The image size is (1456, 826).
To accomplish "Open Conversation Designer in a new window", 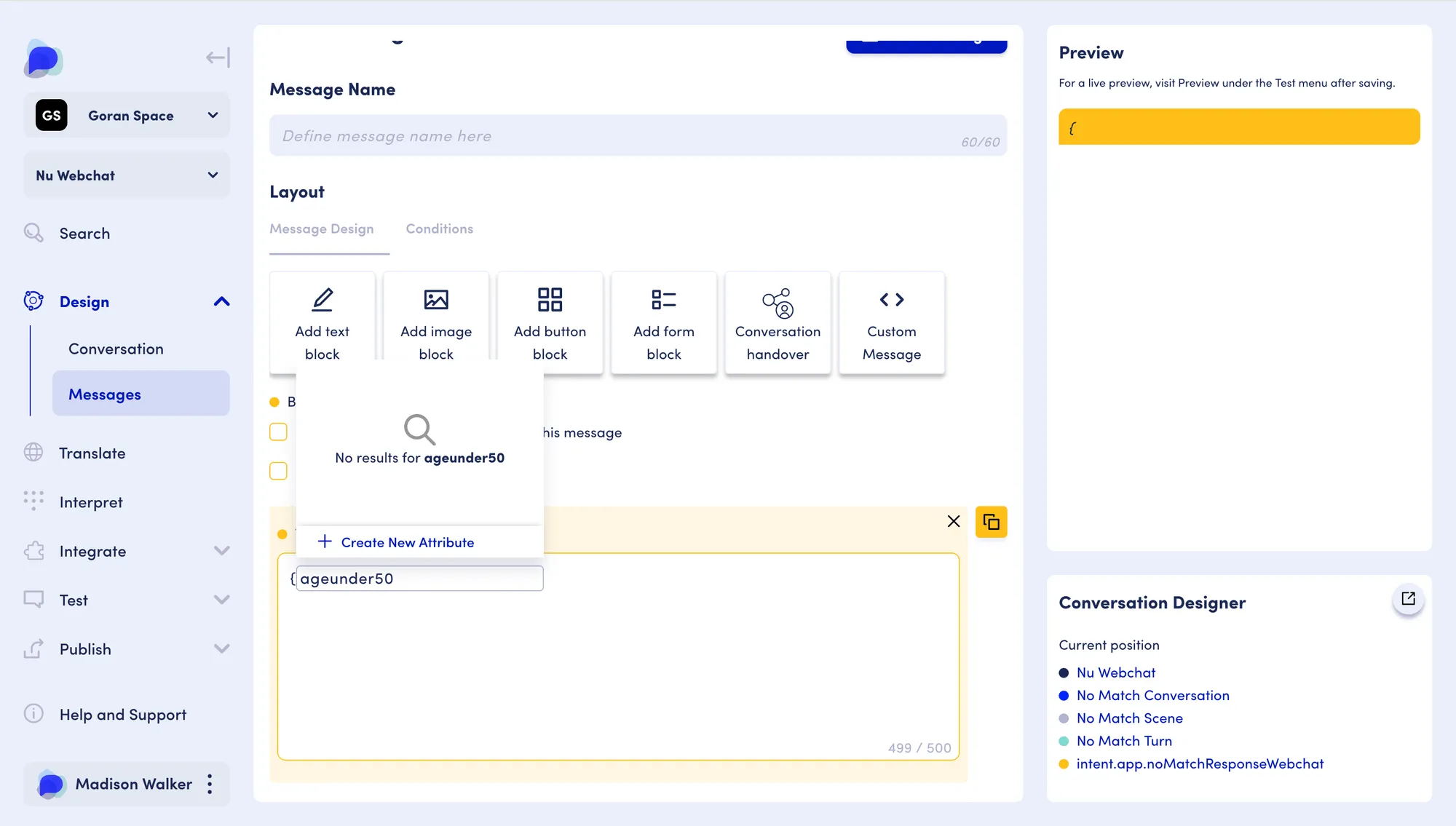I will (1408, 599).
